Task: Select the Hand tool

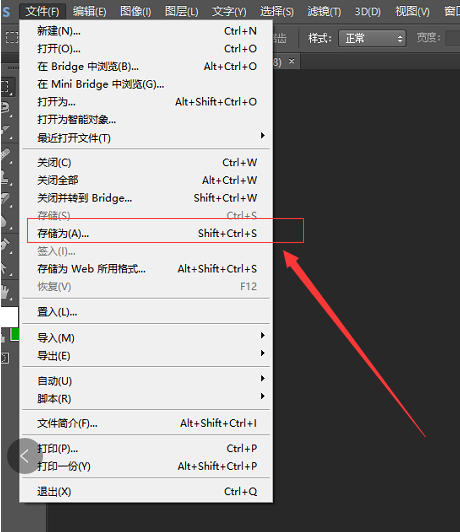Action: (6, 292)
